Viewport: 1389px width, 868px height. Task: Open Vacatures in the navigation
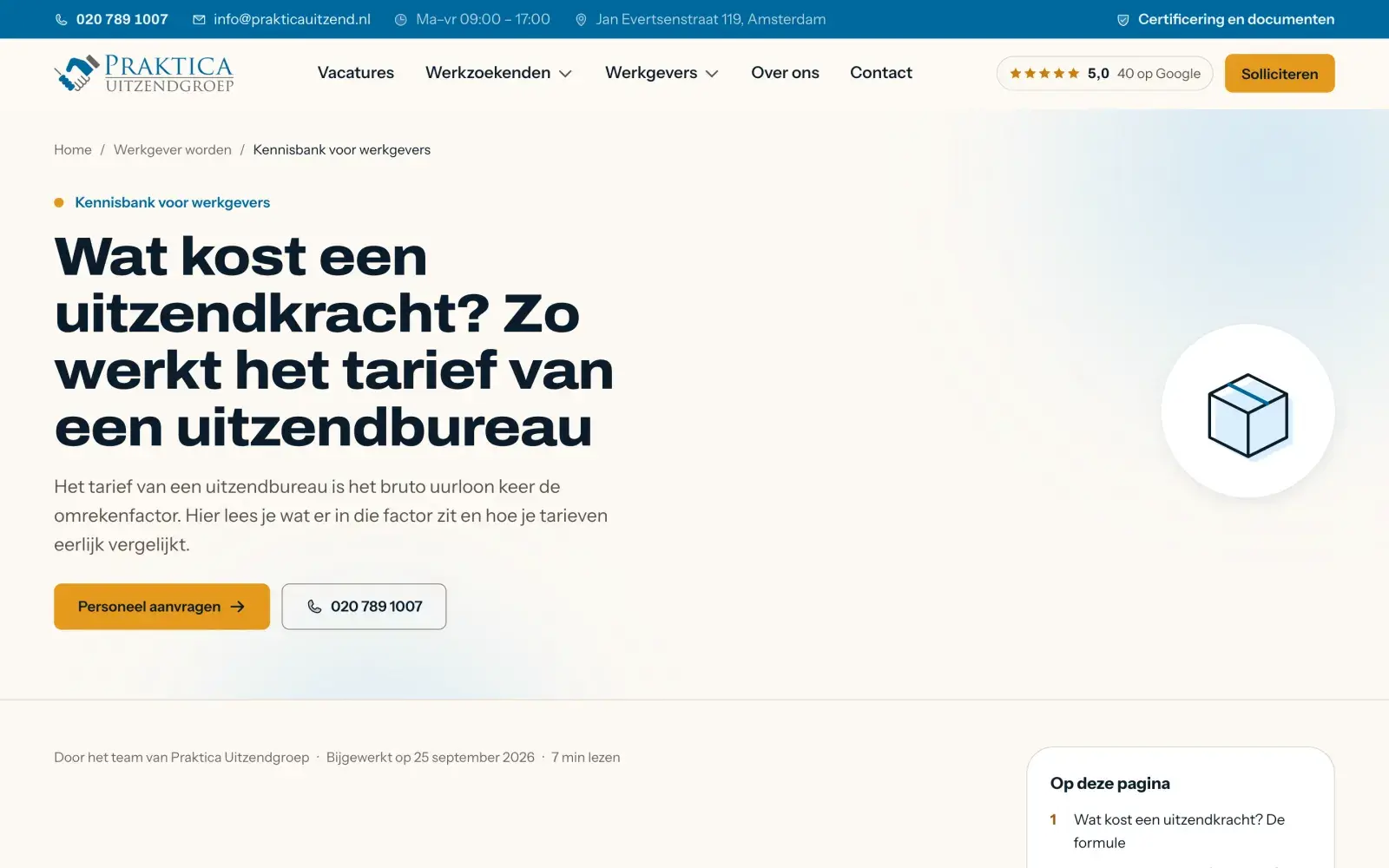click(x=356, y=73)
